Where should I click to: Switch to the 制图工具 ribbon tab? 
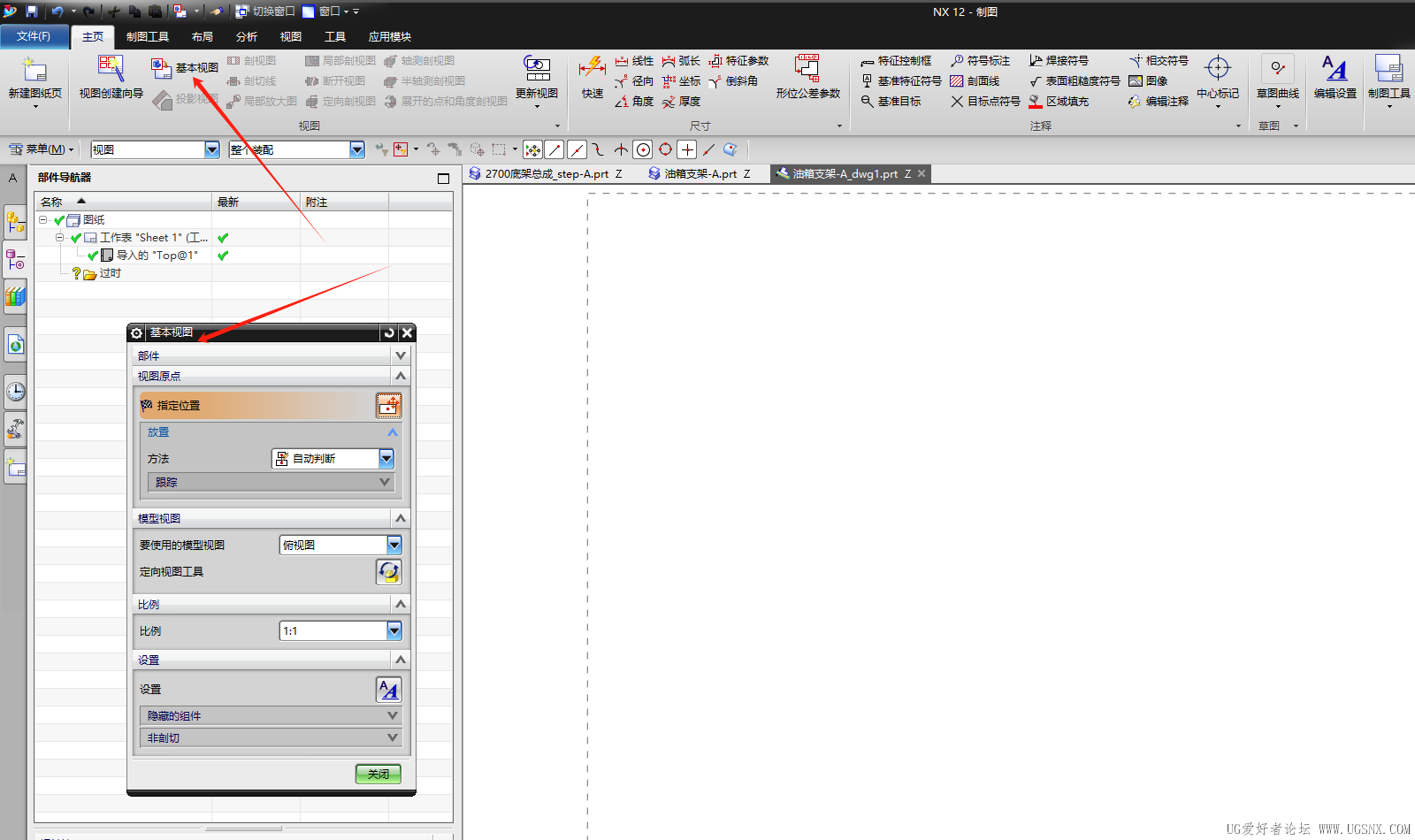point(147,37)
